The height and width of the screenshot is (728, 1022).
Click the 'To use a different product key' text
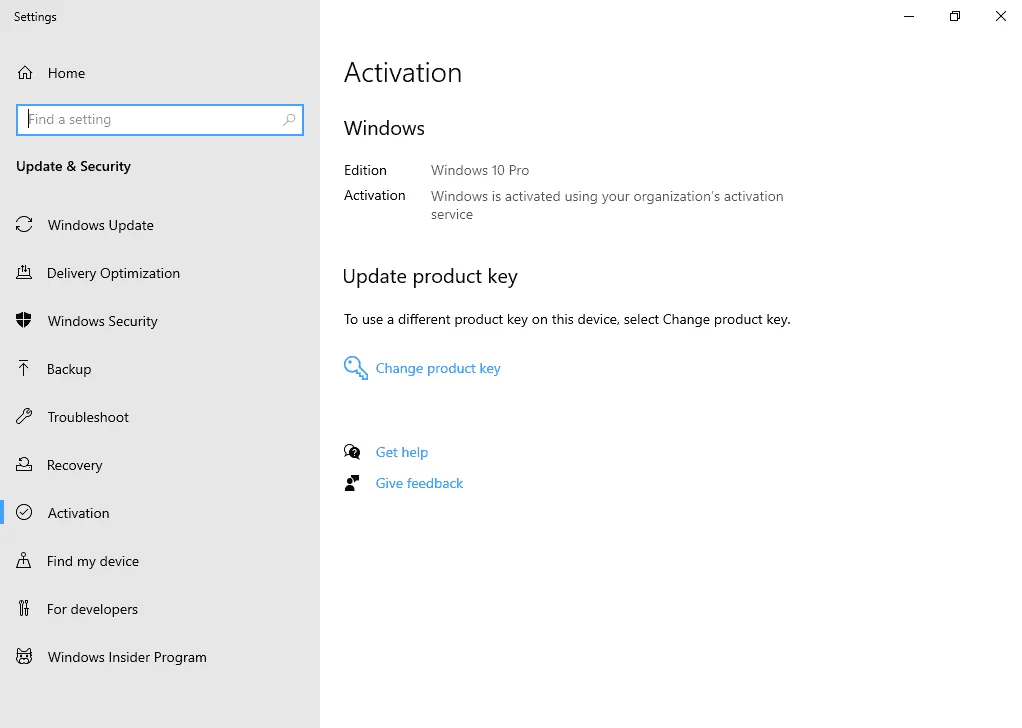pos(567,319)
